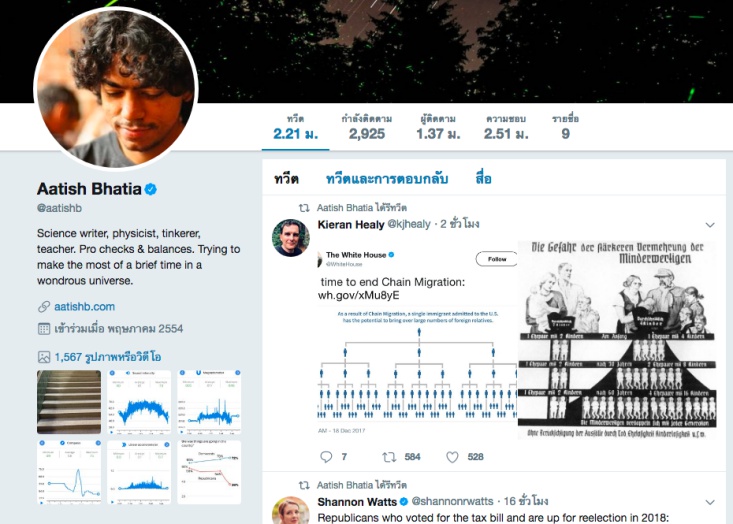
Task: Click the photo icon next to 1,567 media count
Action: (43, 357)
